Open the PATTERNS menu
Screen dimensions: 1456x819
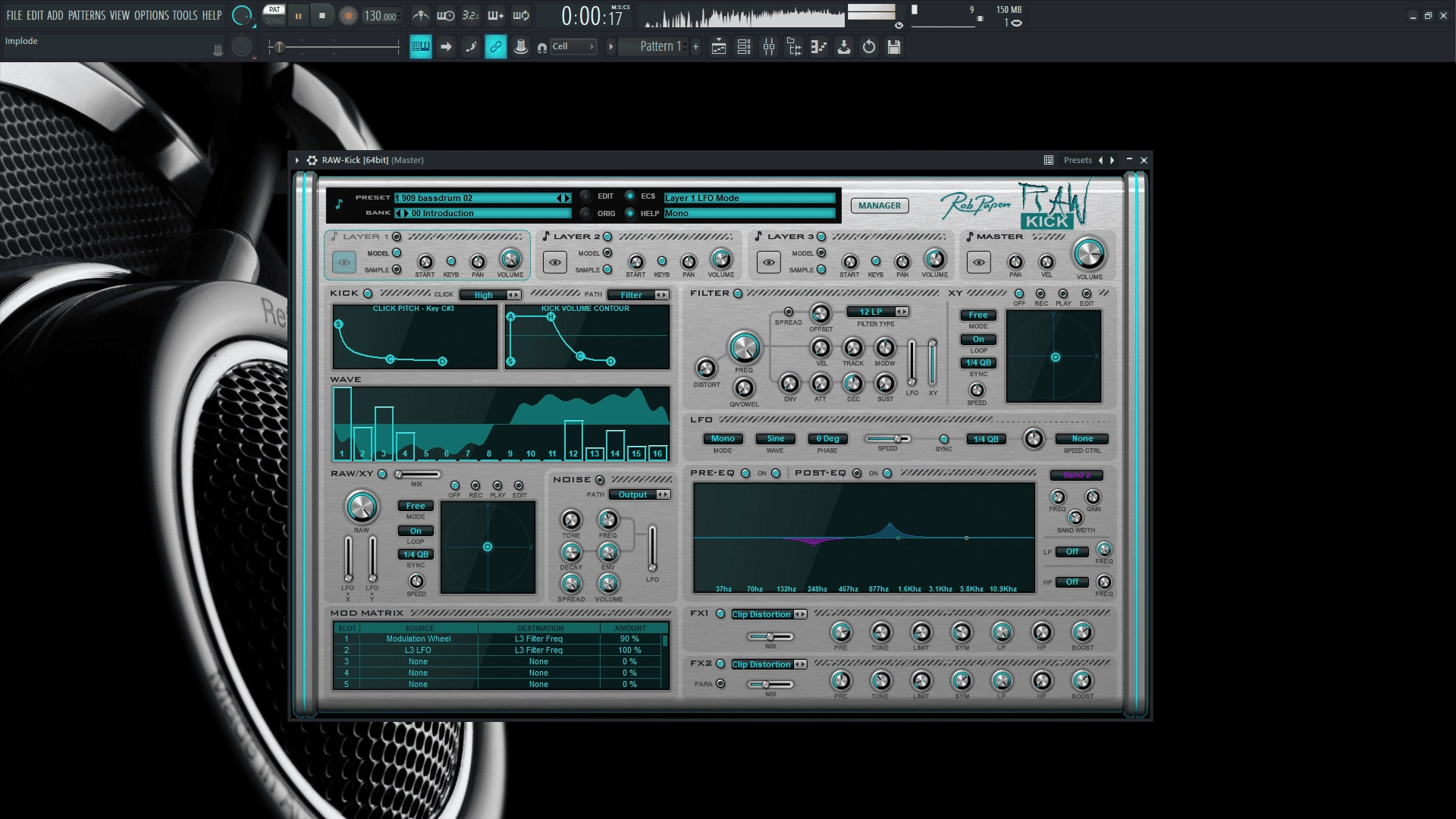click(86, 15)
